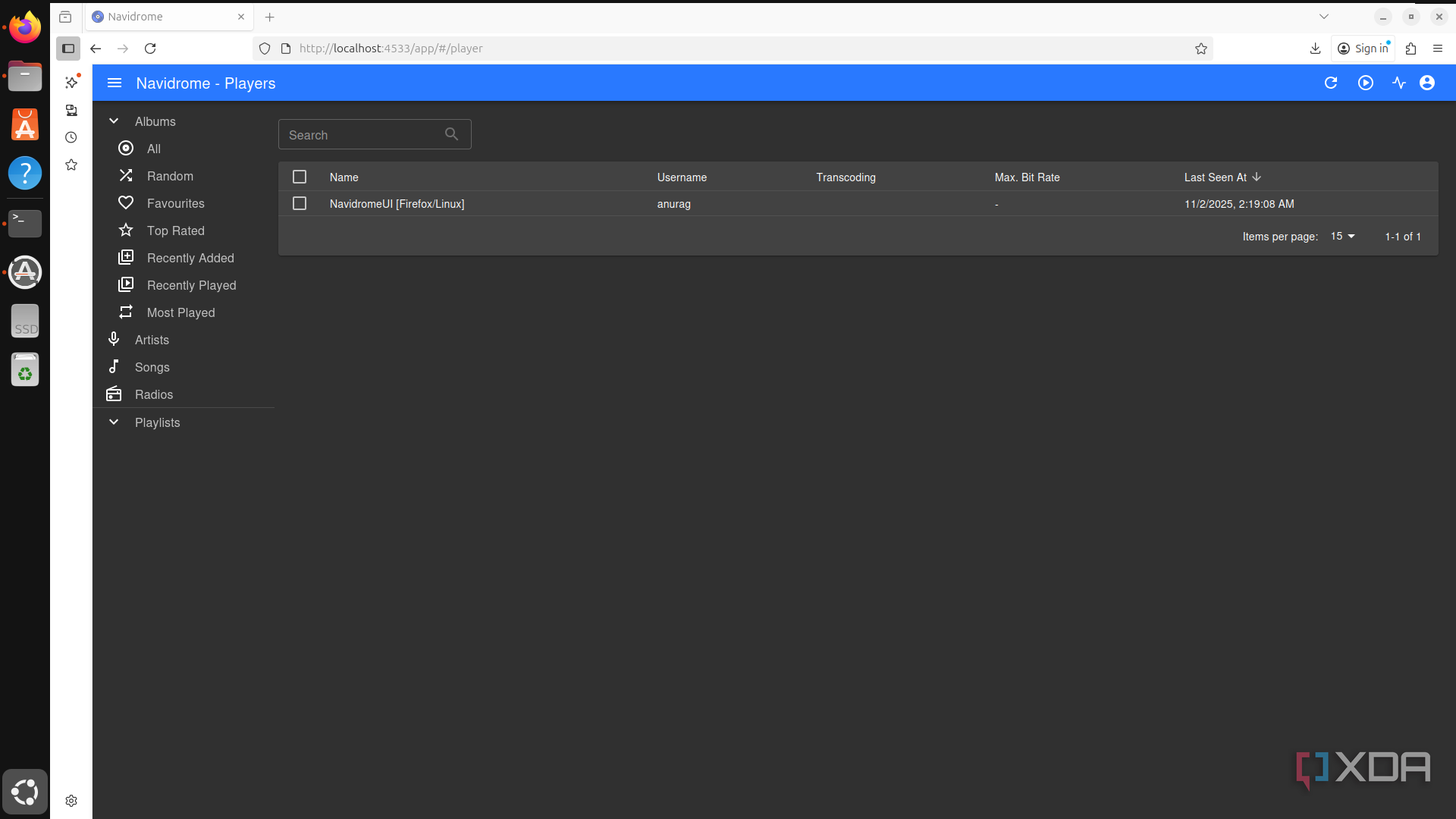Open the user account profile icon

click(x=1427, y=83)
